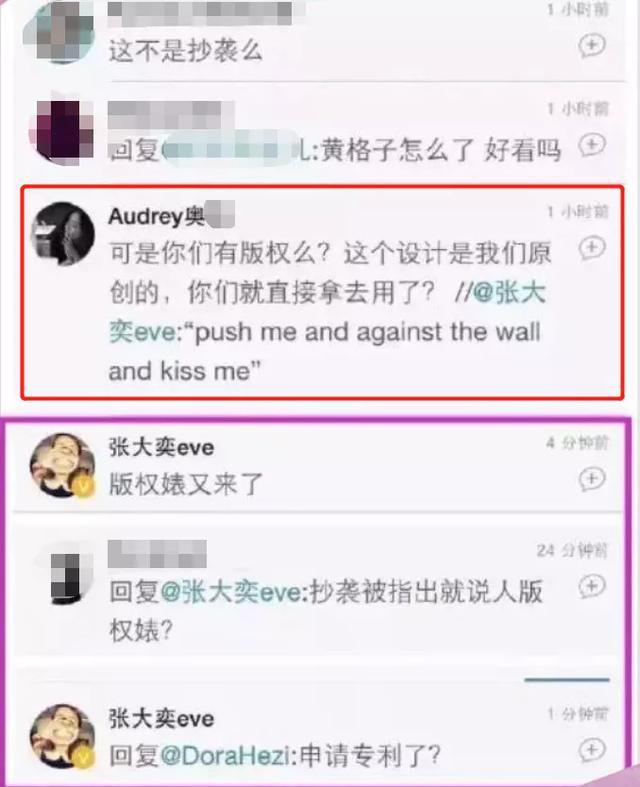
Task: Tap reply icon beside '申请专利了?' comment
Action: point(592,750)
